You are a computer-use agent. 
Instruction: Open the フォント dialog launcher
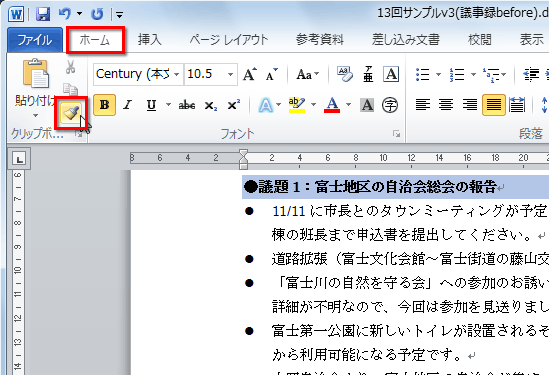[396, 134]
